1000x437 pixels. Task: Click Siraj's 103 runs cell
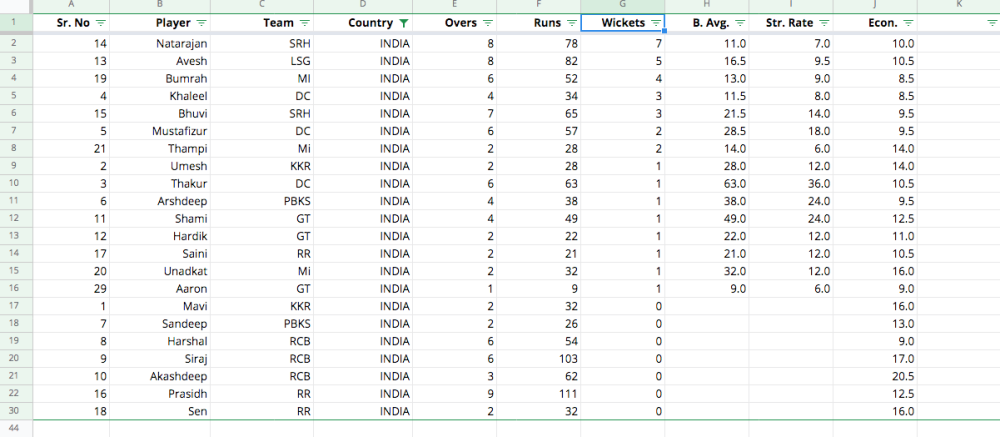click(538, 359)
